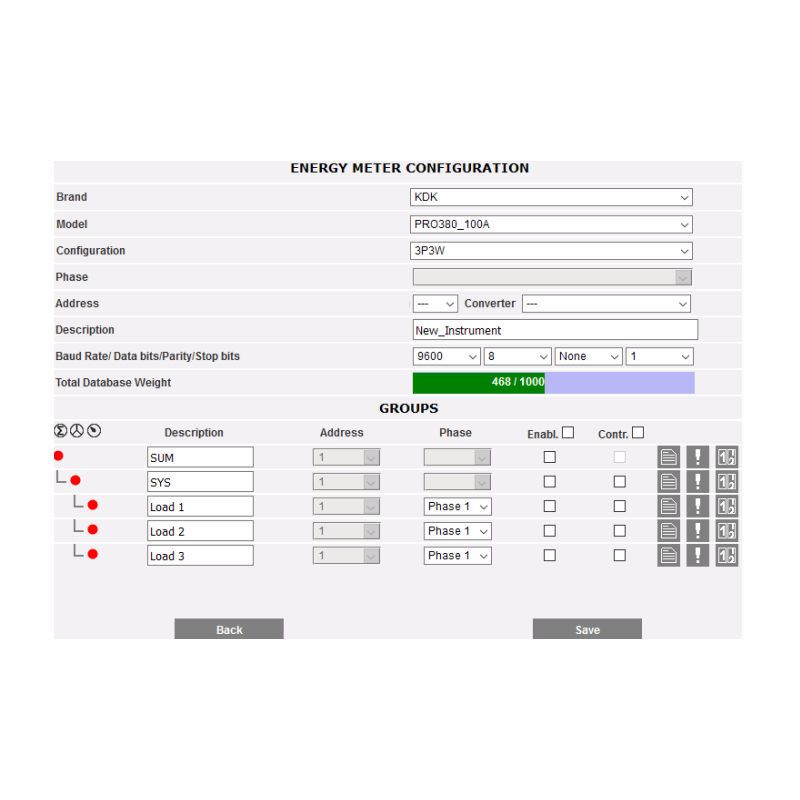This screenshot has height=800, width=800.
Task: Open the Baud Rate dropdown showing 9600
Action: 446,357
